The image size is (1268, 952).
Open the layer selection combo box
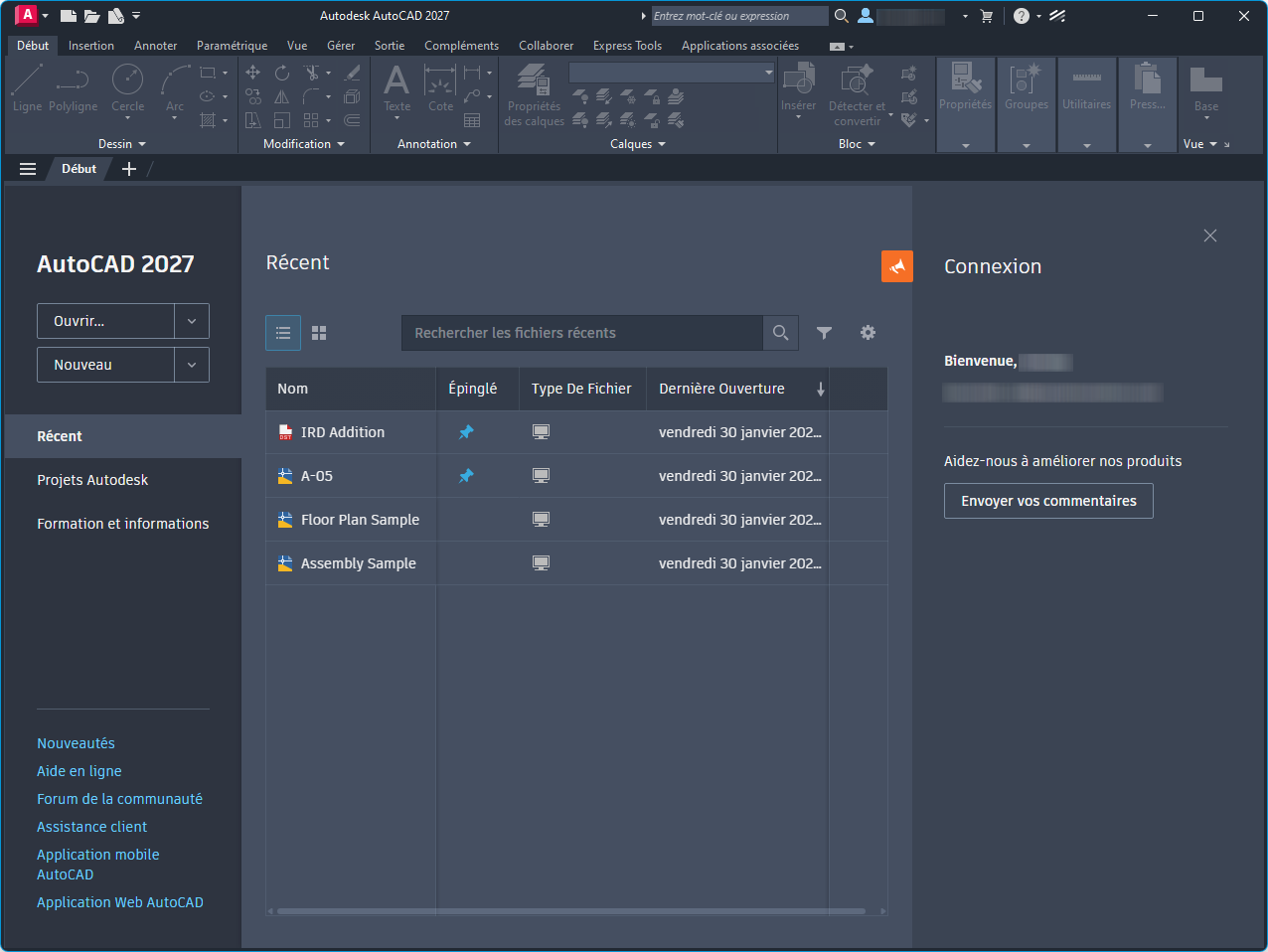tap(672, 73)
